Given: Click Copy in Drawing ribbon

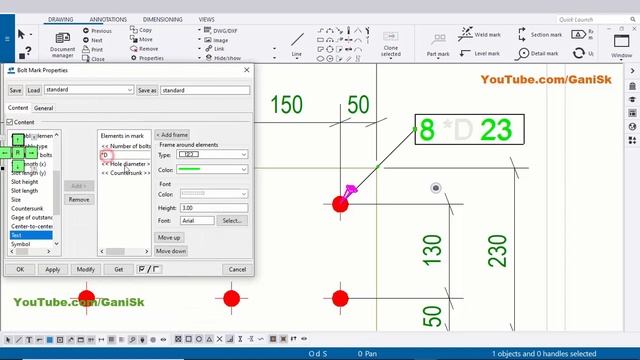Looking at the screenshot, I should [x=141, y=30].
